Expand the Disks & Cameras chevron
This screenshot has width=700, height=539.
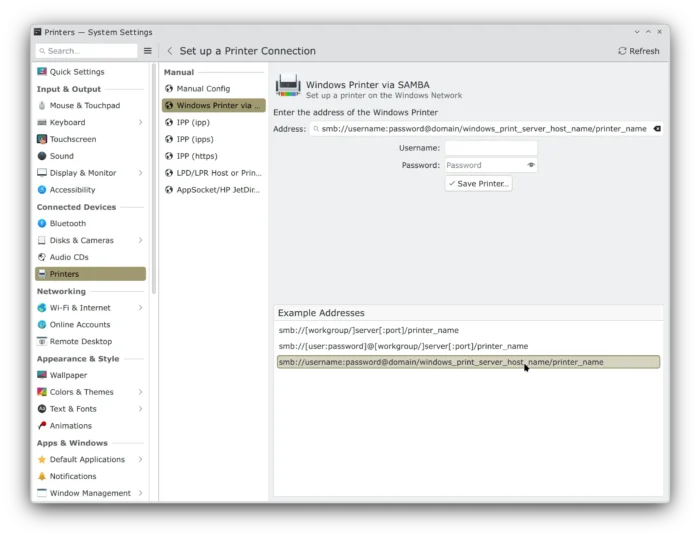click(141, 240)
